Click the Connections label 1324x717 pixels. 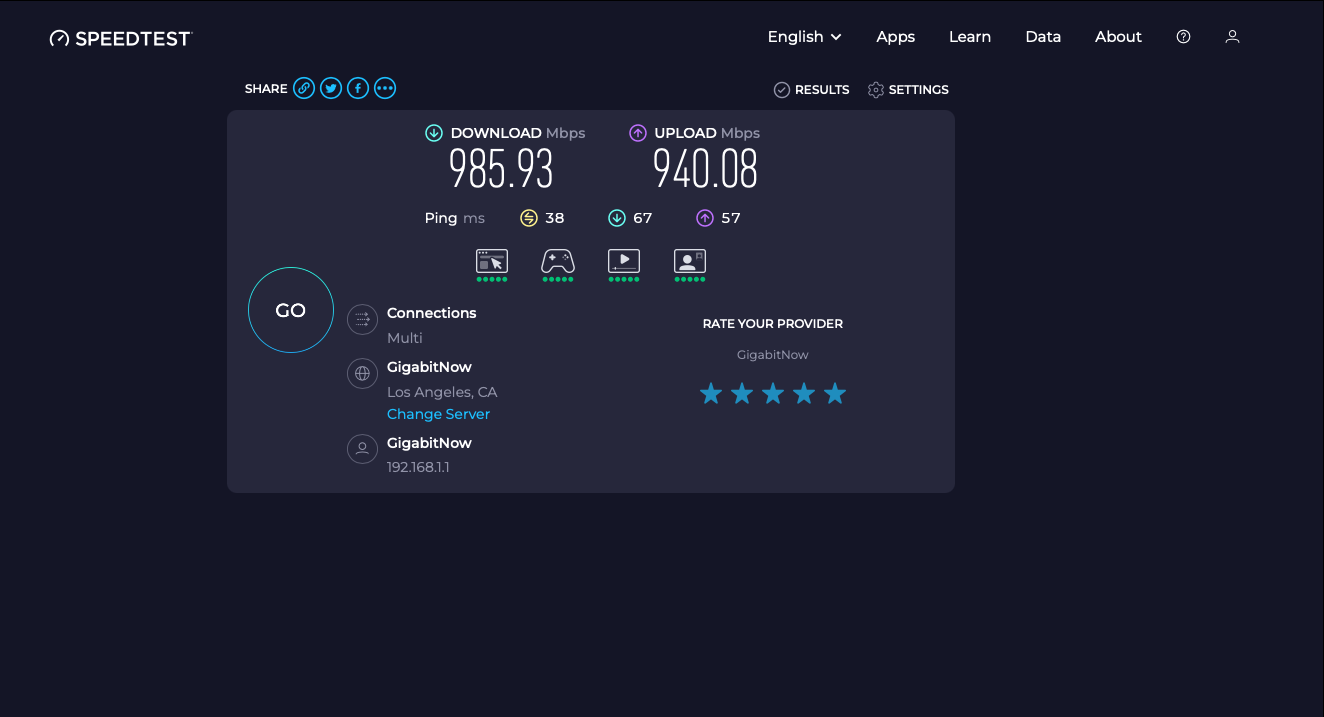coord(432,313)
